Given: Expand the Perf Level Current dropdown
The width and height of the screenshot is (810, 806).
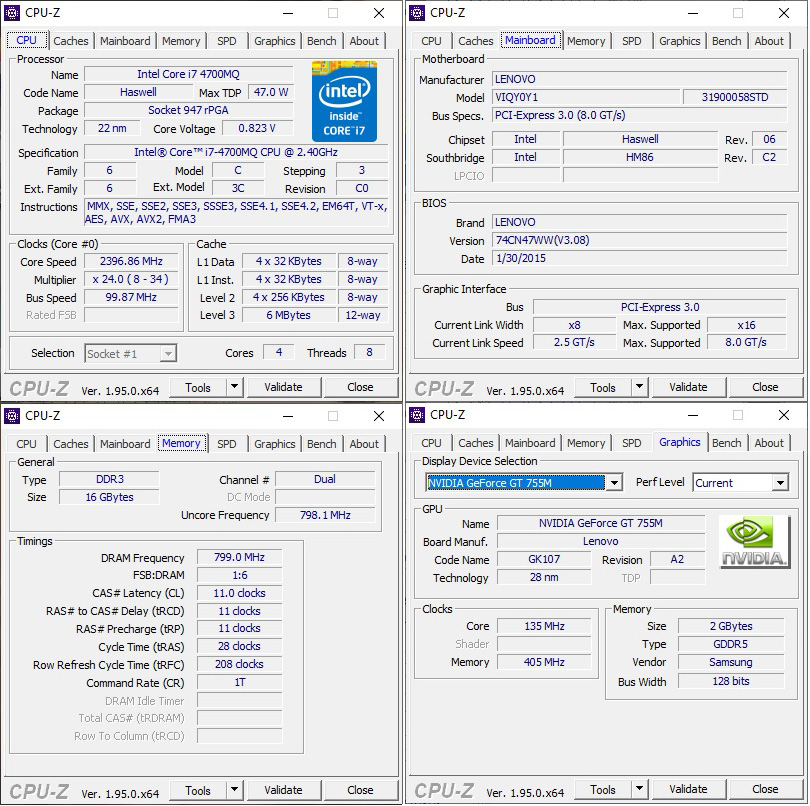Looking at the screenshot, I should (780, 483).
